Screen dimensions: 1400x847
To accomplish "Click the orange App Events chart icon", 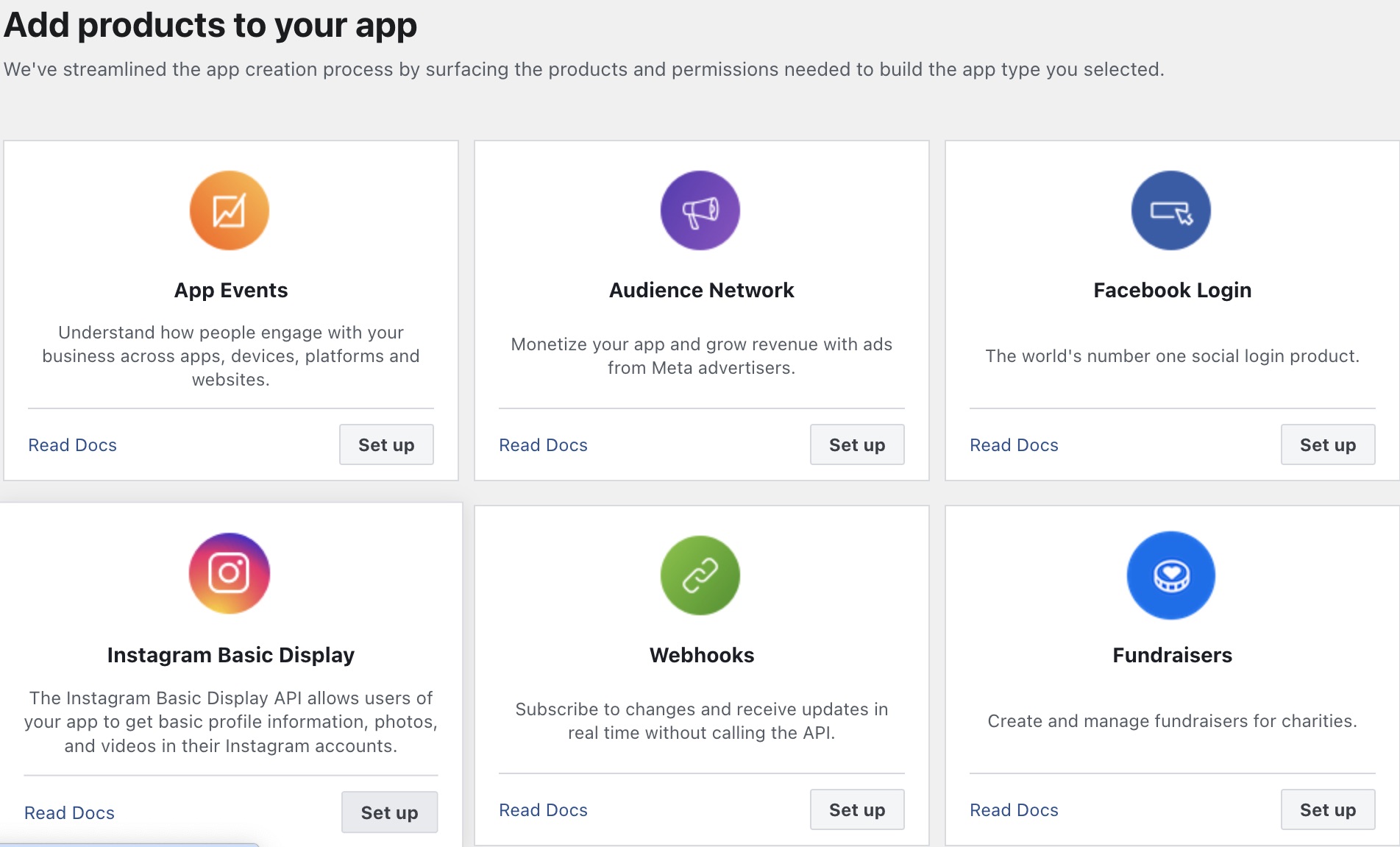I will click(230, 211).
